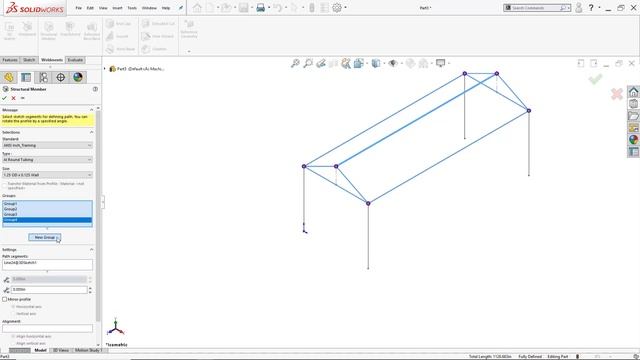Open the ConfigurationManager tab icon
Screen dimensions: 640x360
pyautogui.click(x=43, y=77)
